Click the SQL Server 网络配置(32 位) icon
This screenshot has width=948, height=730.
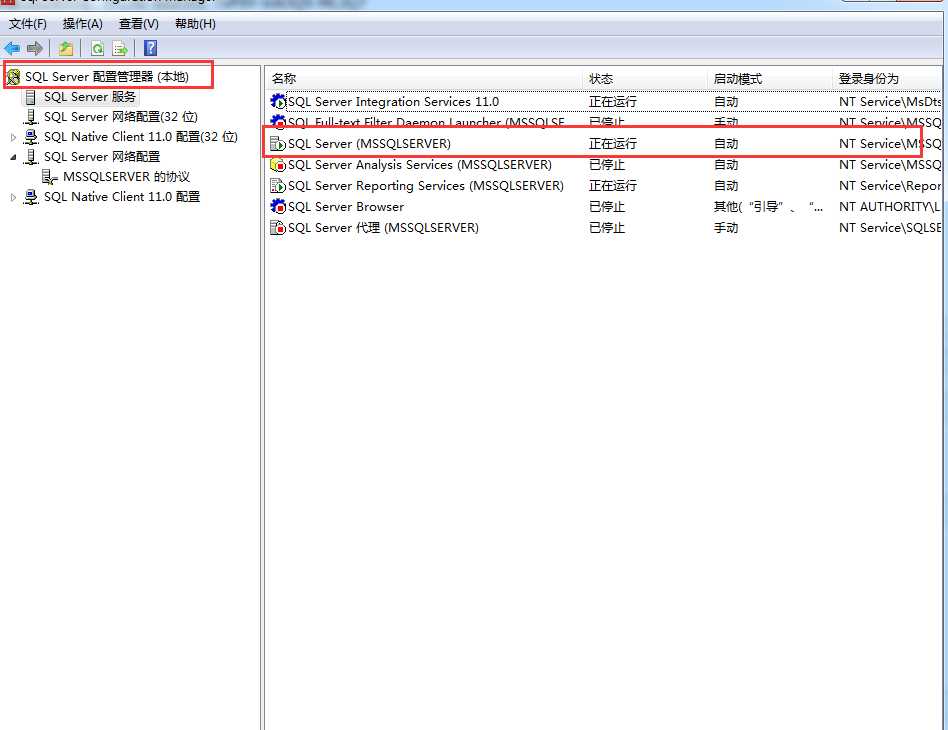tap(31, 117)
